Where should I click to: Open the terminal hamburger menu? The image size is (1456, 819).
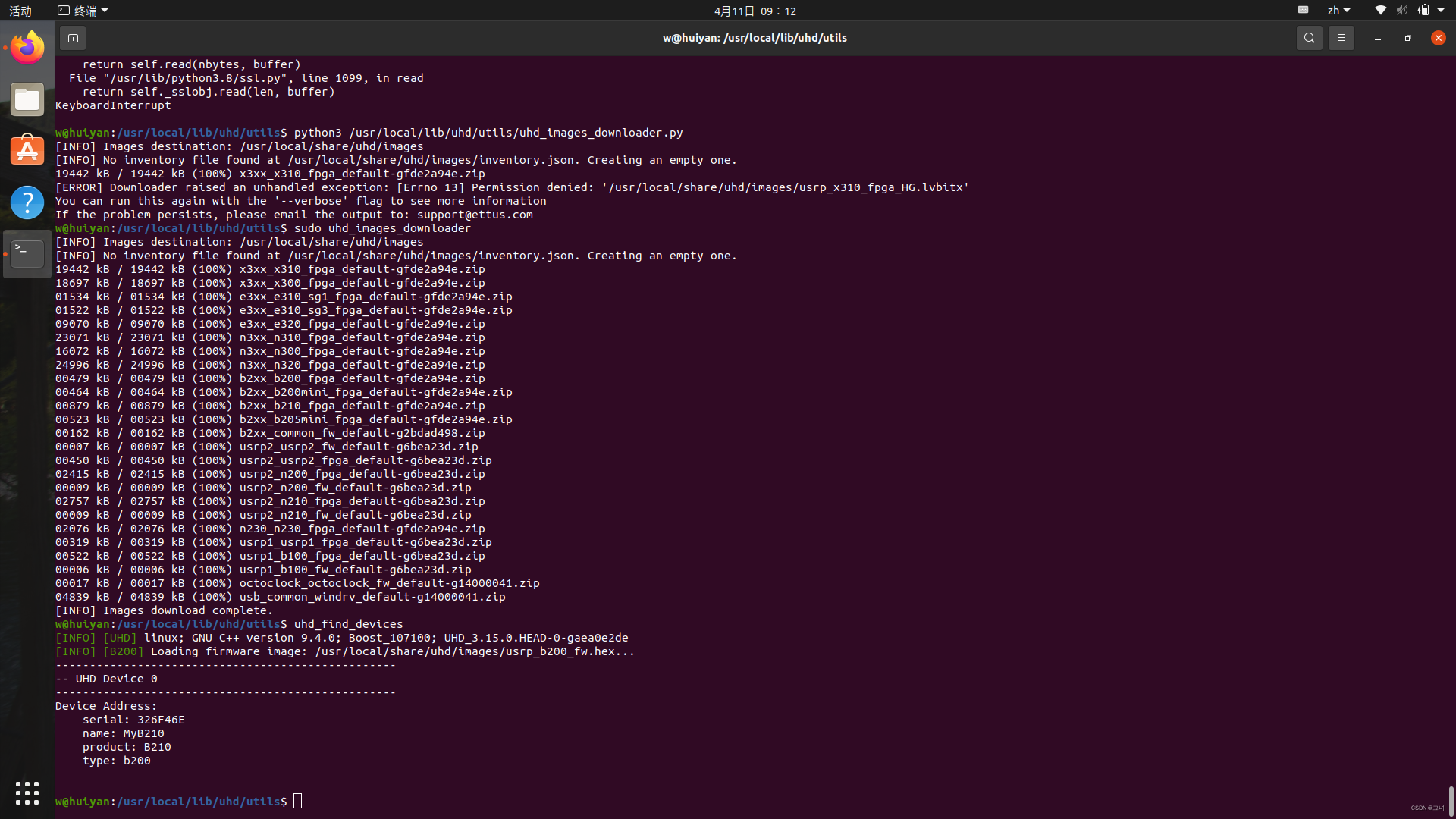pyautogui.click(x=1341, y=37)
